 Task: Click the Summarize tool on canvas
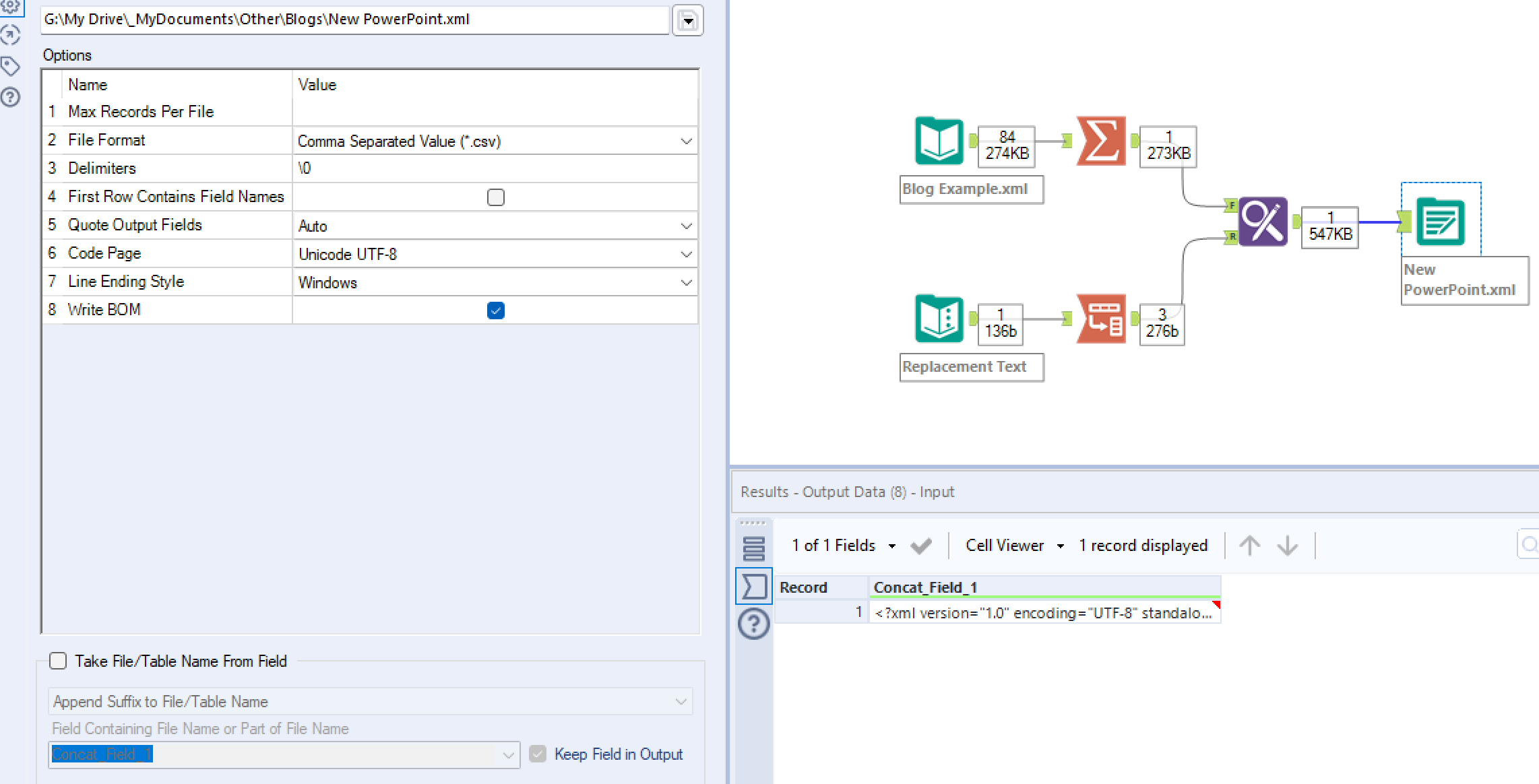pos(1101,141)
